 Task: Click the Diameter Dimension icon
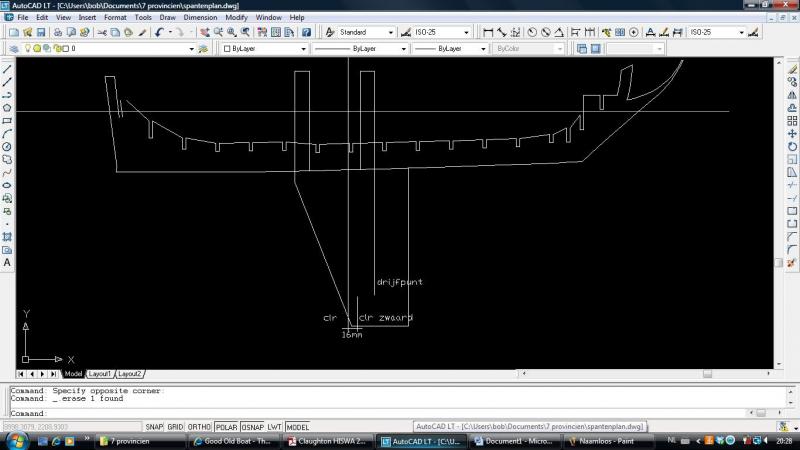(545, 32)
